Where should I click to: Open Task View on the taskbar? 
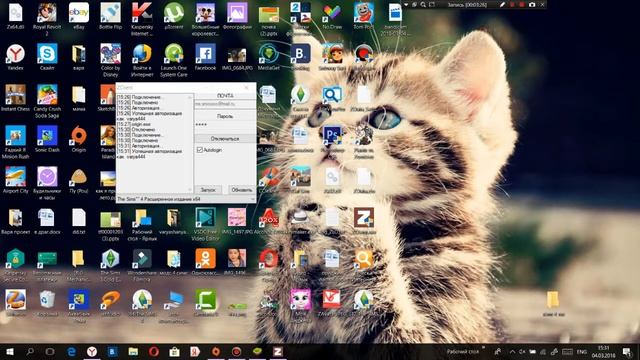(x=50, y=351)
